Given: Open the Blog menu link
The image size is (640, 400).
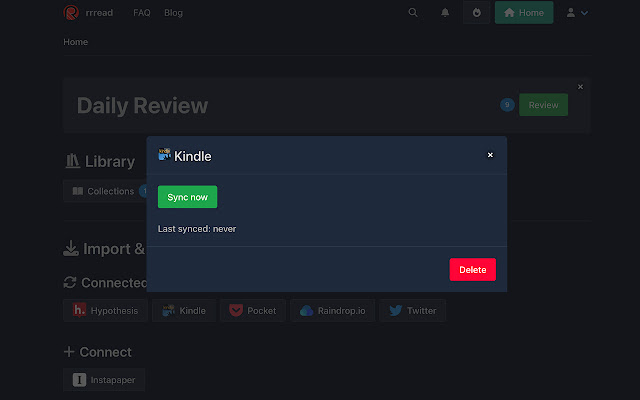Looking at the screenshot, I should click(x=173, y=13).
